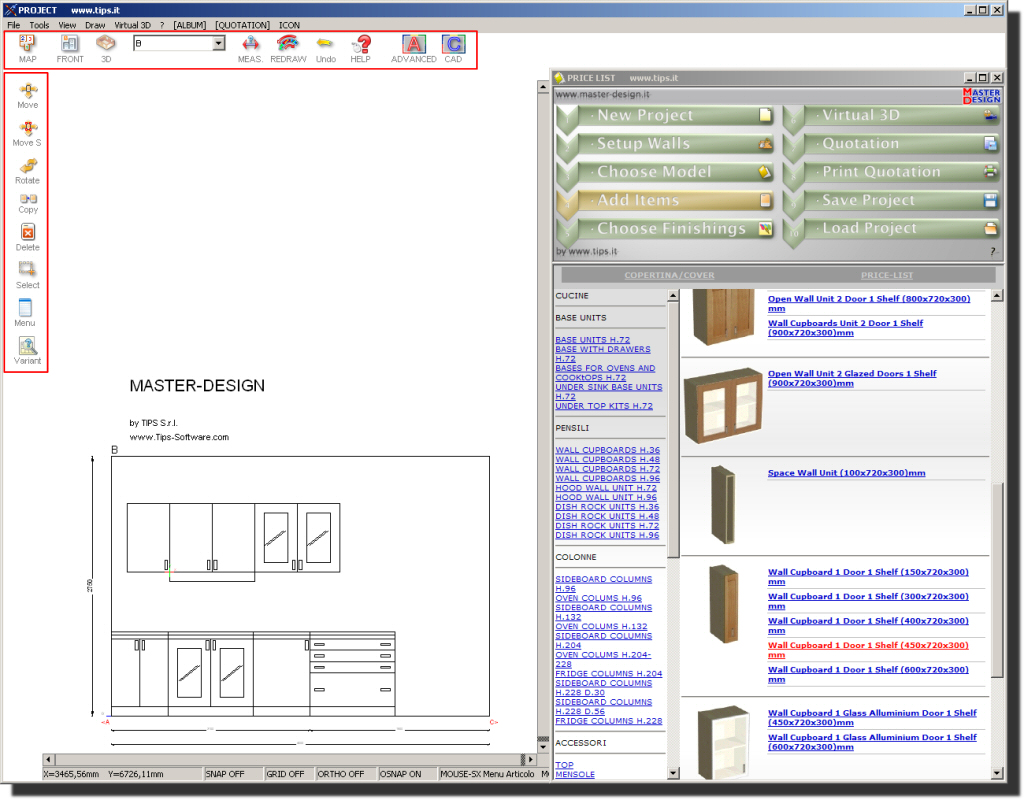
Task: Click the product list vertical scrollbar
Action: click(x=997, y=534)
